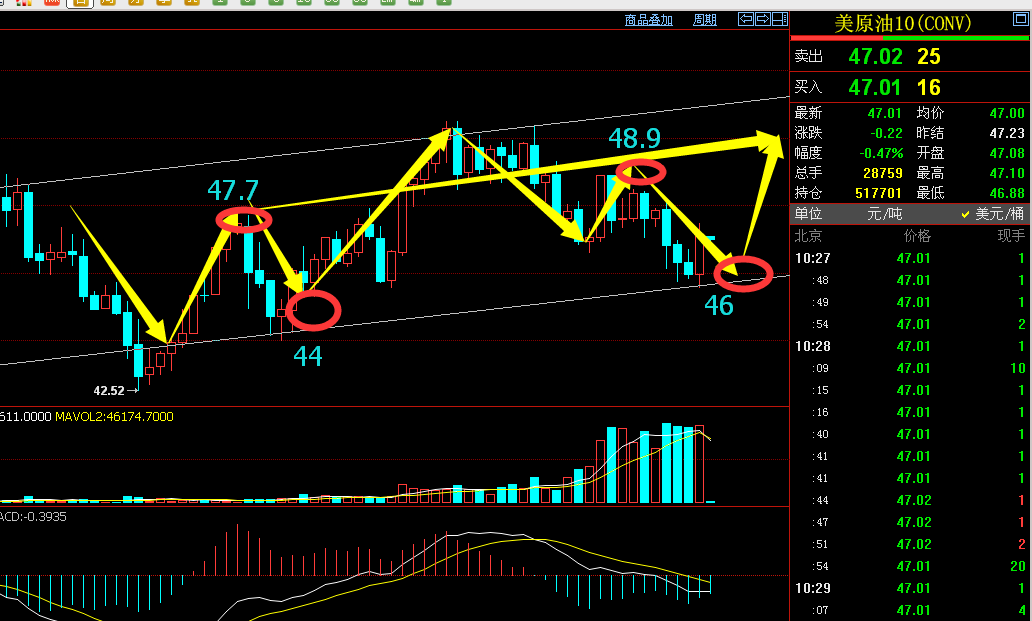This screenshot has width=1032, height=621.
Task: Select the 10:28 tick row
Action: pos(910,346)
